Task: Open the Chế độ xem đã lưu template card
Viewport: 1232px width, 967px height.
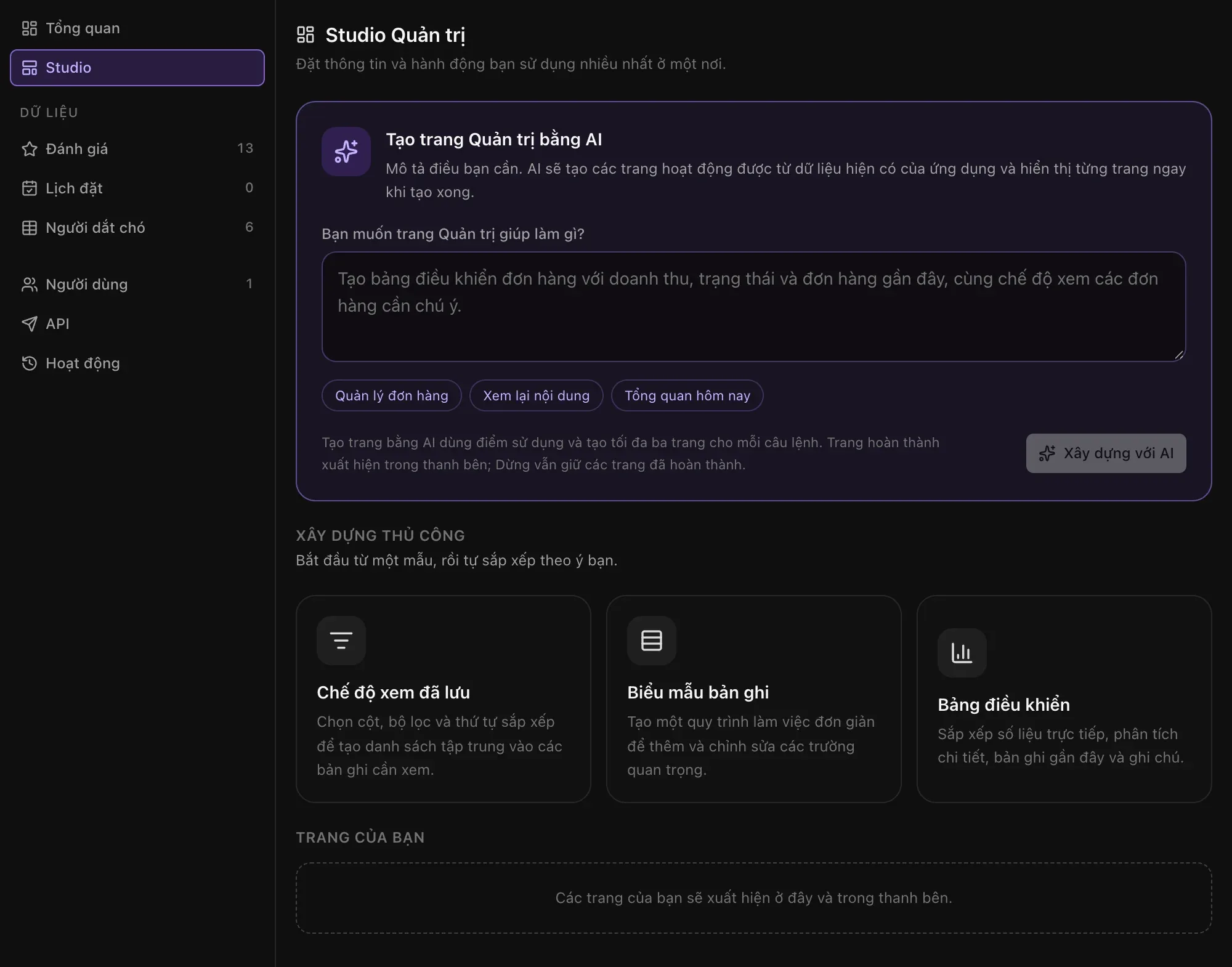Action: (444, 699)
